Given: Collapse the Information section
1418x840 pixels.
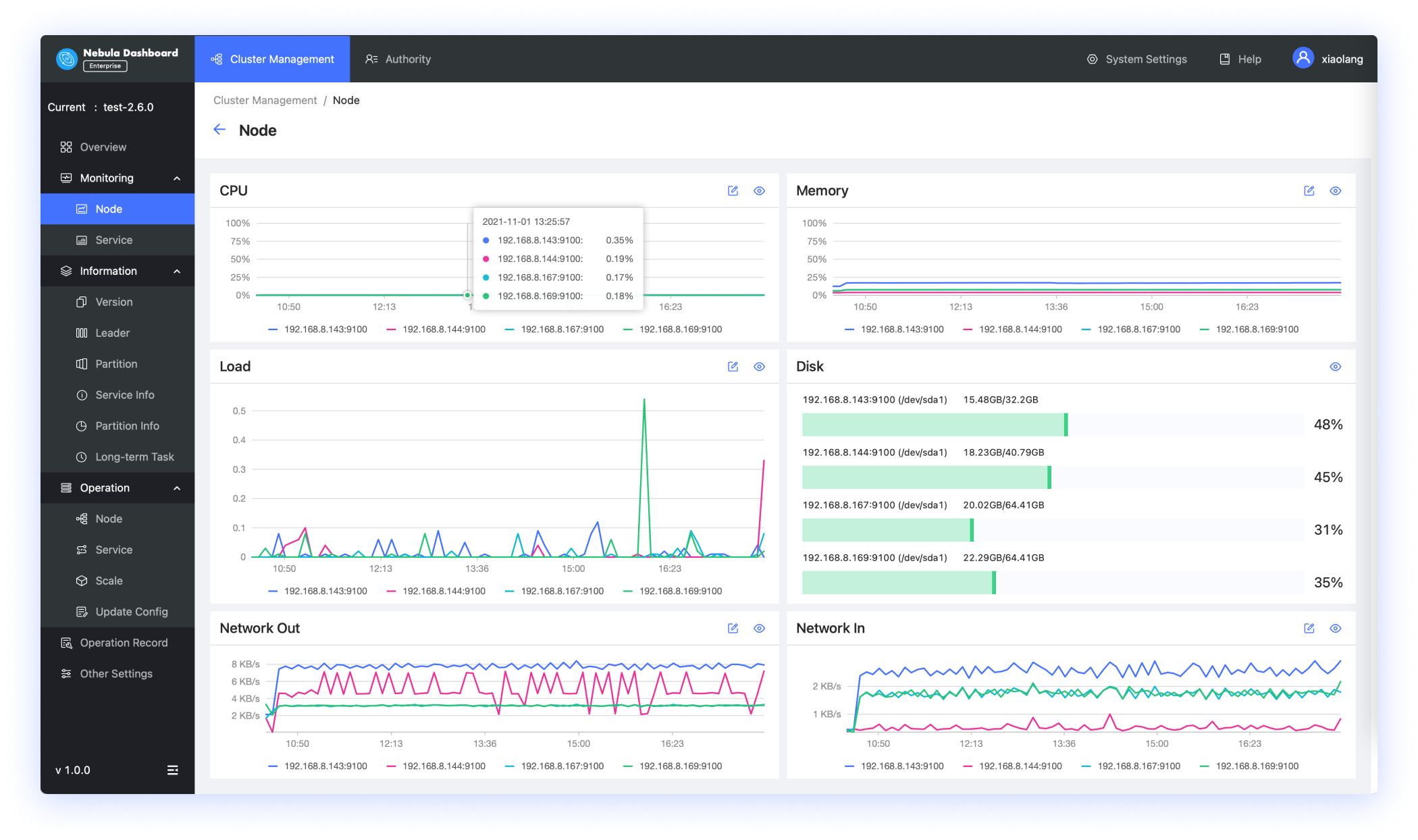Looking at the screenshot, I should (x=176, y=271).
